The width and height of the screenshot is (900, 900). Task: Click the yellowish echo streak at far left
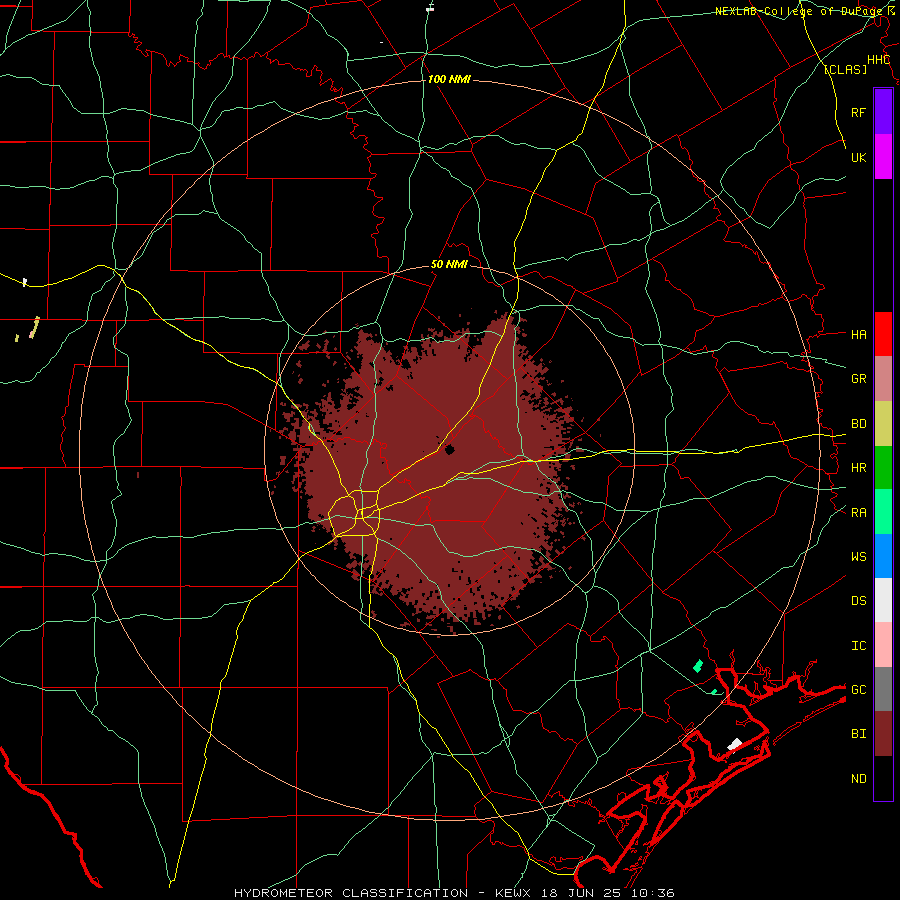[x=35, y=327]
